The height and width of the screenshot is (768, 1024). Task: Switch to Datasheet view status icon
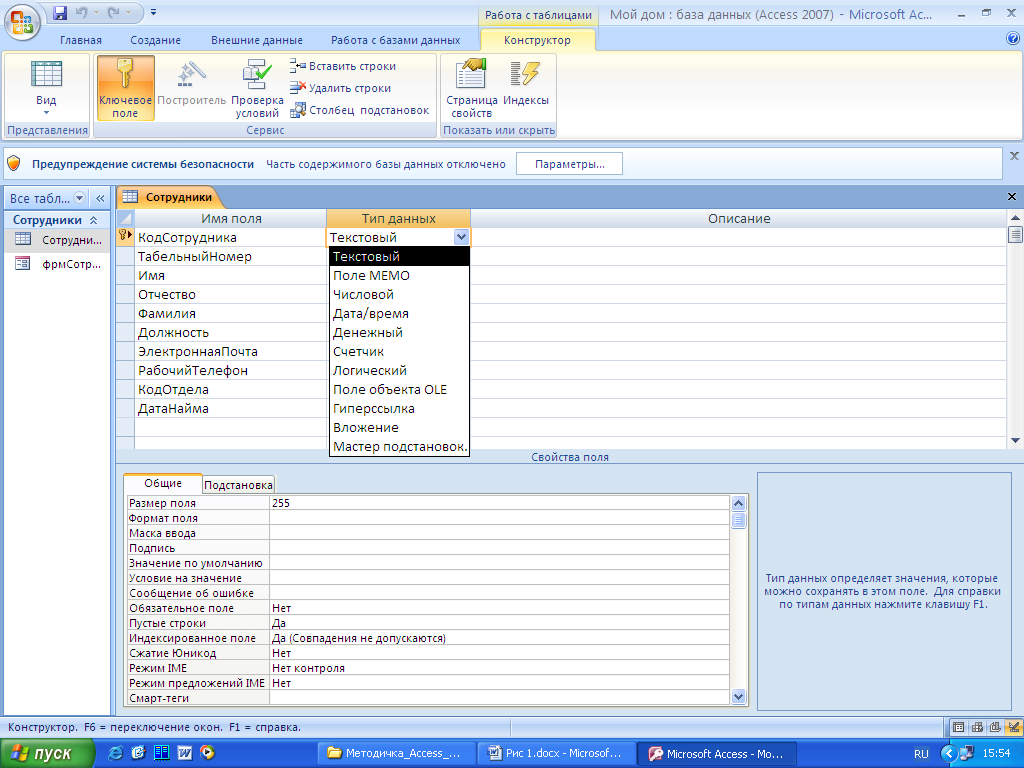click(958, 727)
